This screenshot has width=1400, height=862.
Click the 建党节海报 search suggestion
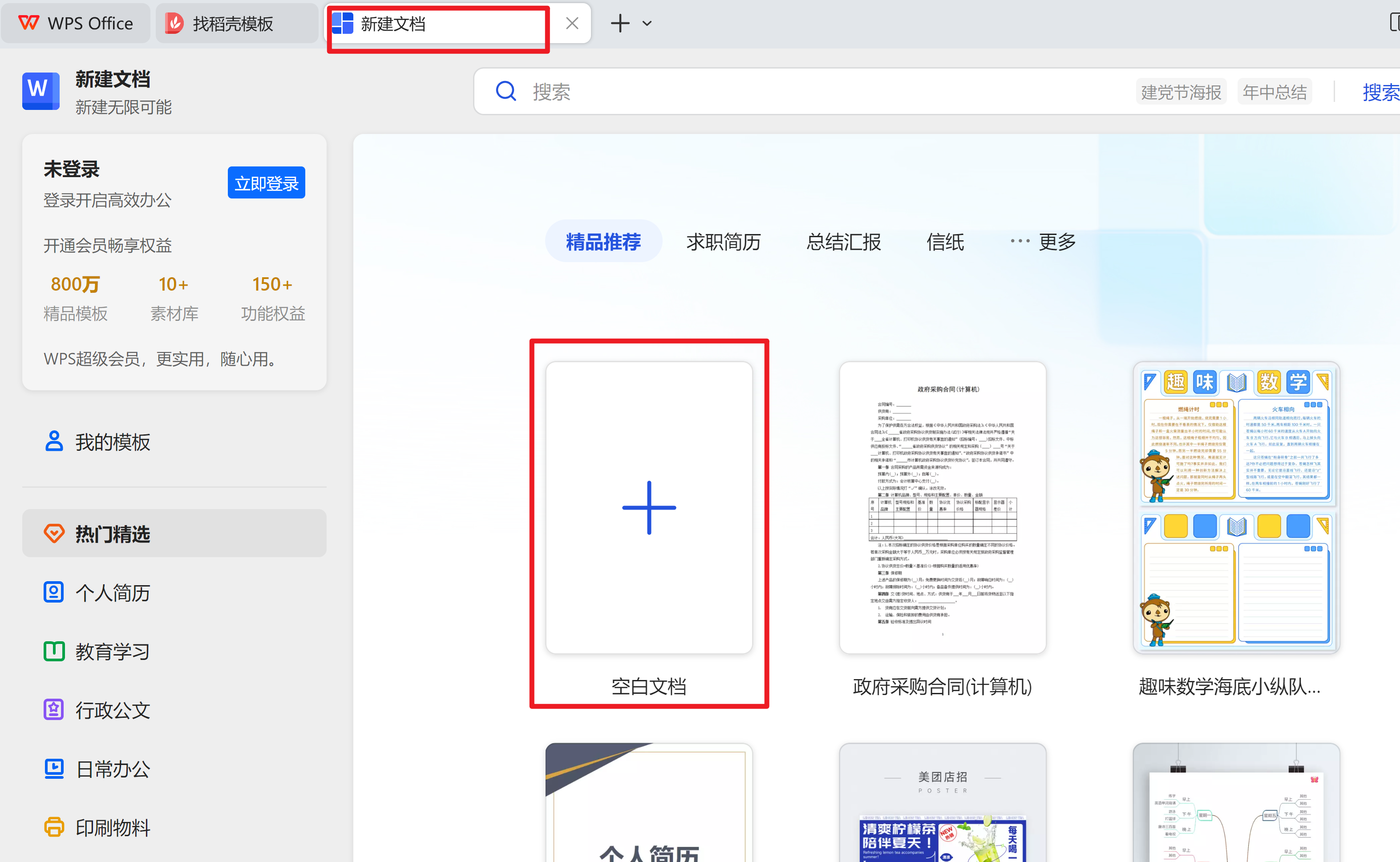pyautogui.click(x=1181, y=92)
